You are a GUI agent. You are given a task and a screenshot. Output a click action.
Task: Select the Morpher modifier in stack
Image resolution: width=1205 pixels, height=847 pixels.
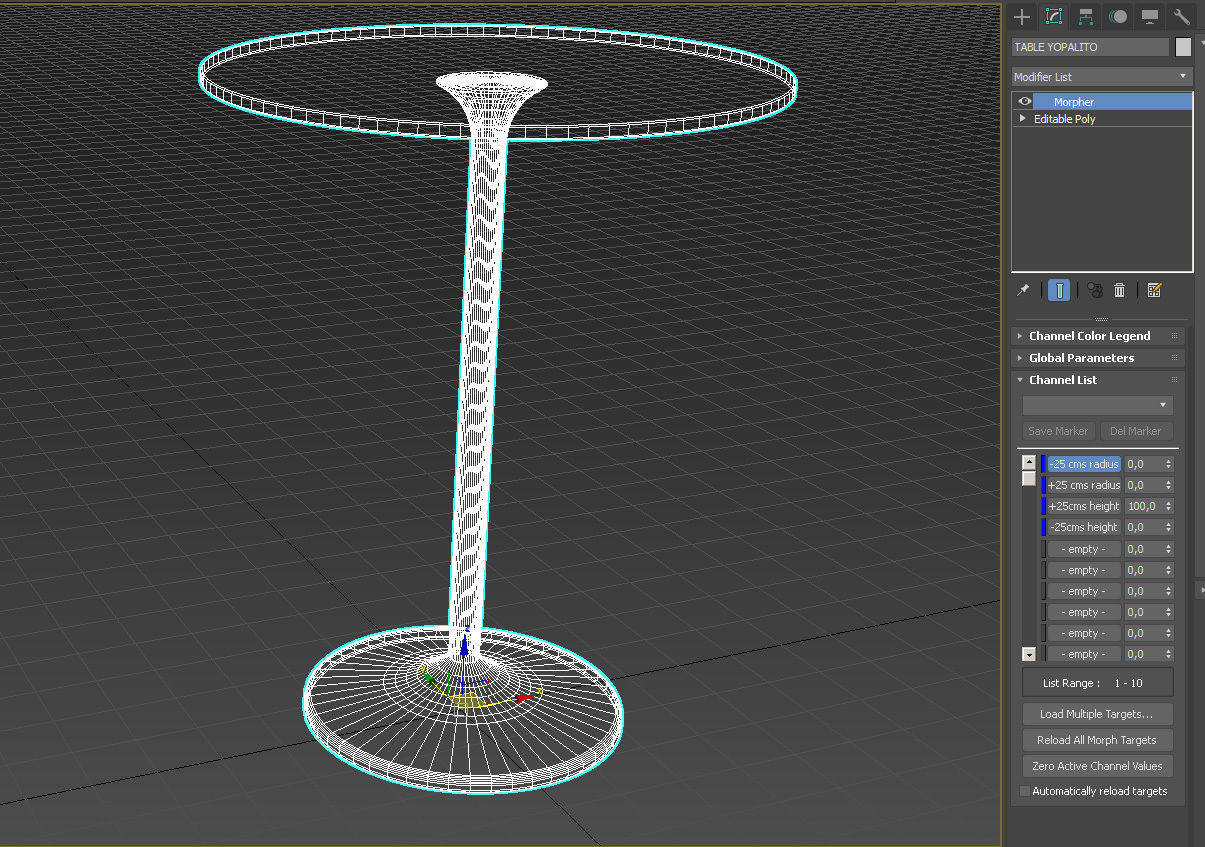(1112, 102)
